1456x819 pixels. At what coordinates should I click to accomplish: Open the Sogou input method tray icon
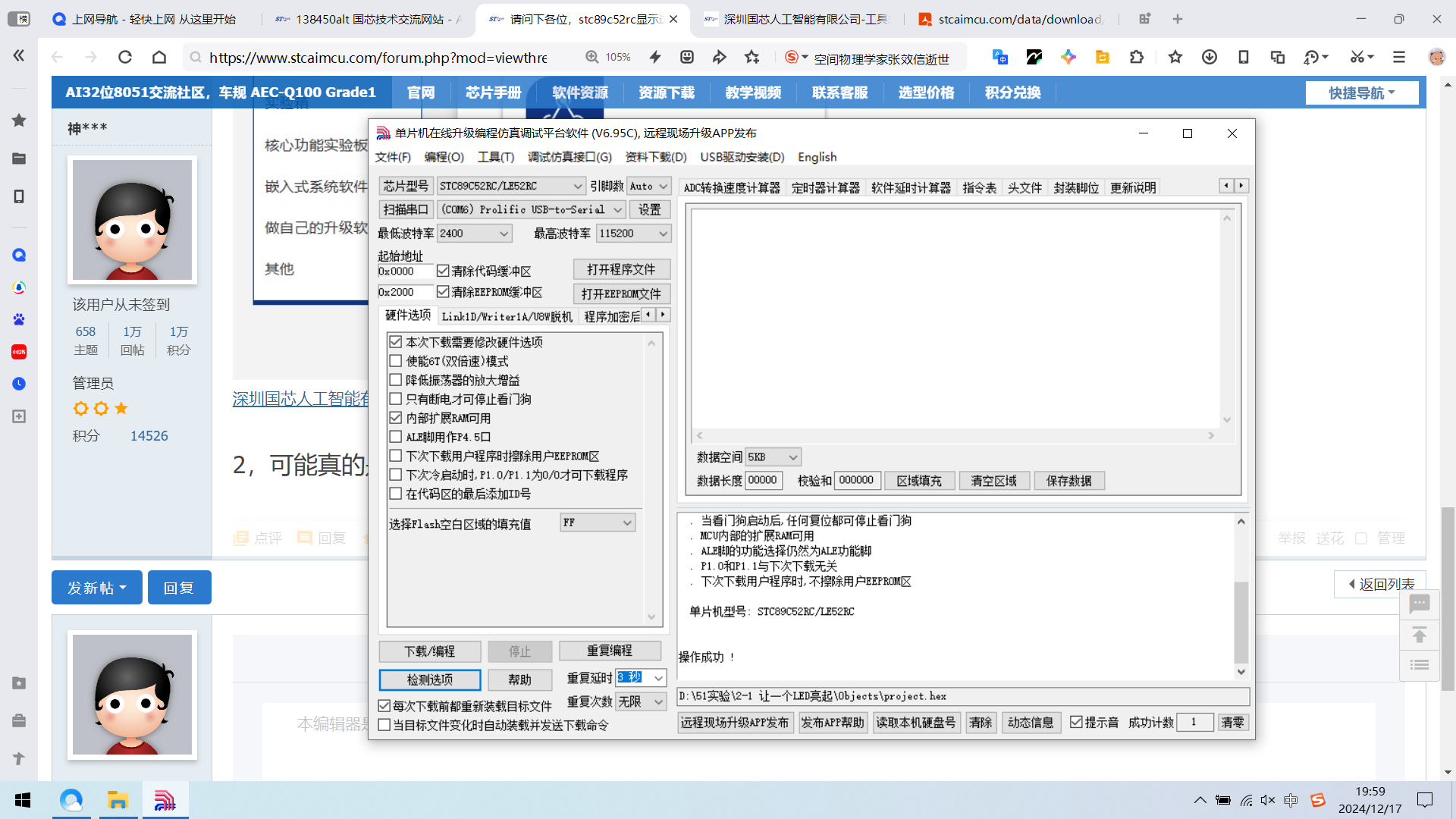click(1318, 800)
